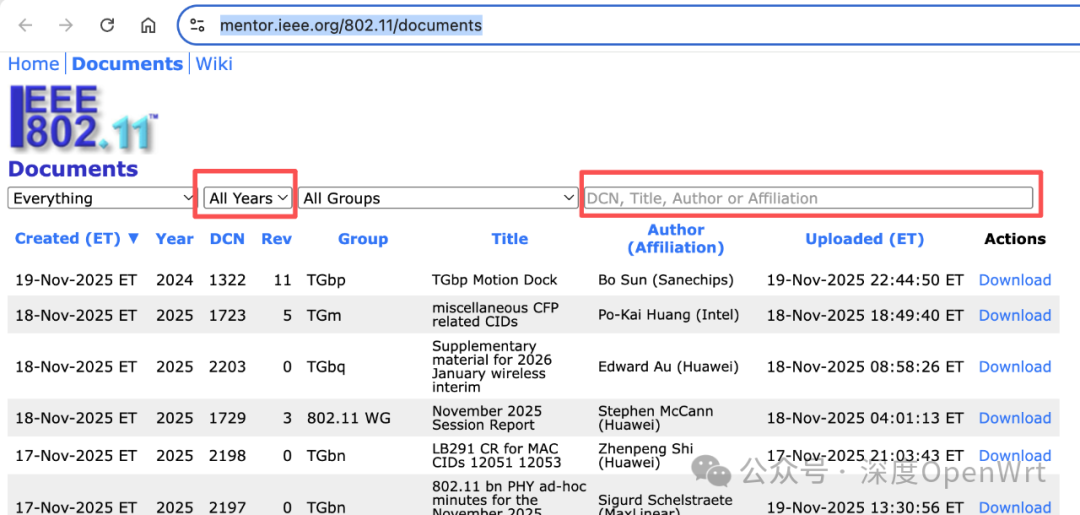Click author Bo Sun (Sanechips)

666,280
